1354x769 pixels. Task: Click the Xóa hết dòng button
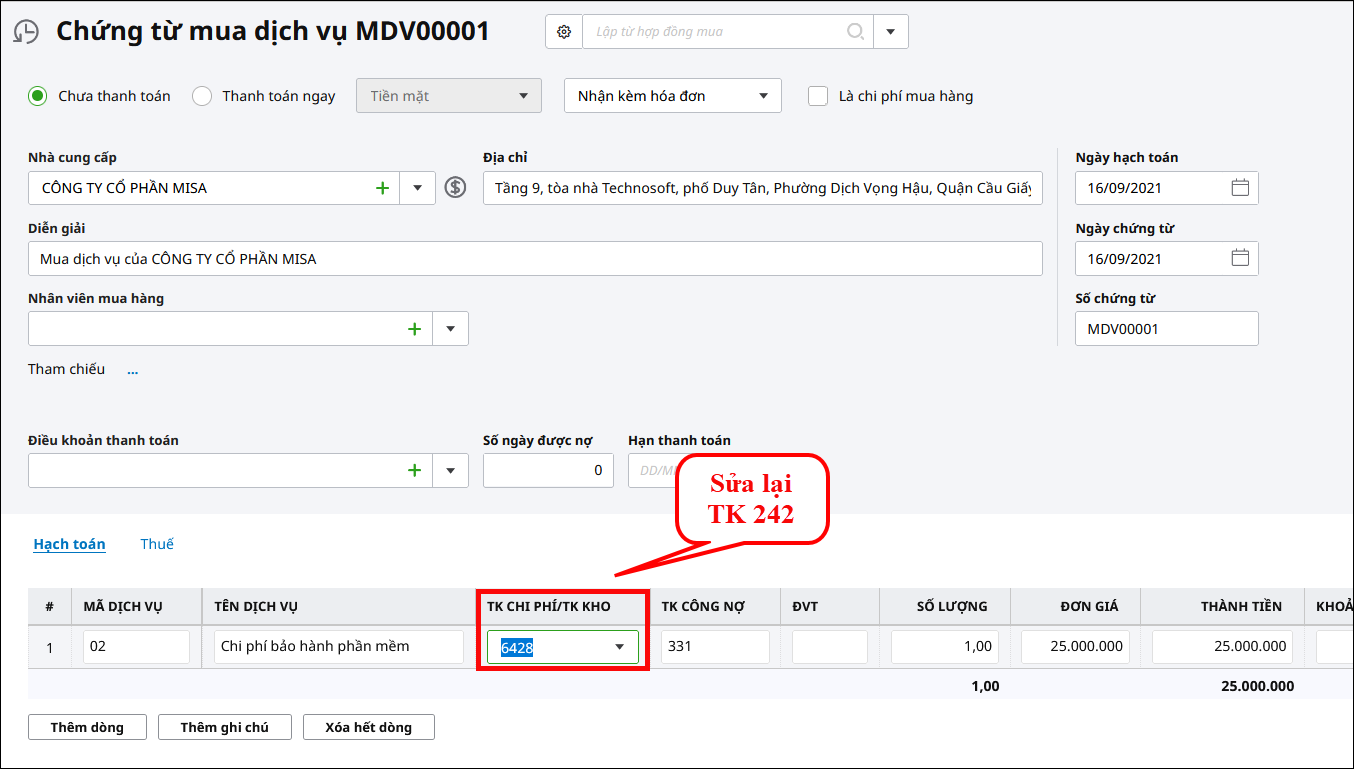[368, 727]
